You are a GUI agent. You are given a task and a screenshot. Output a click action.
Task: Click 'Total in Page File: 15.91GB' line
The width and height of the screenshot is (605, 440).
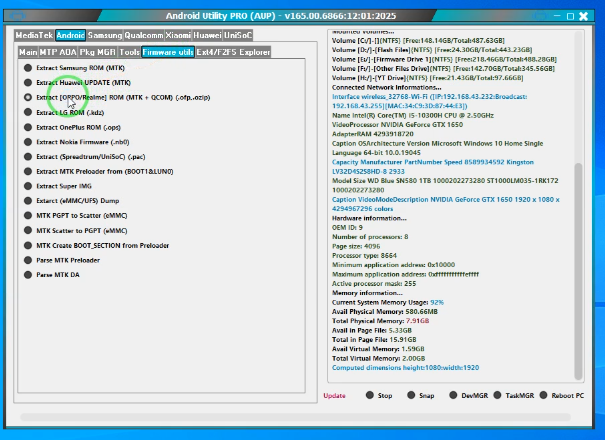pos(374,340)
